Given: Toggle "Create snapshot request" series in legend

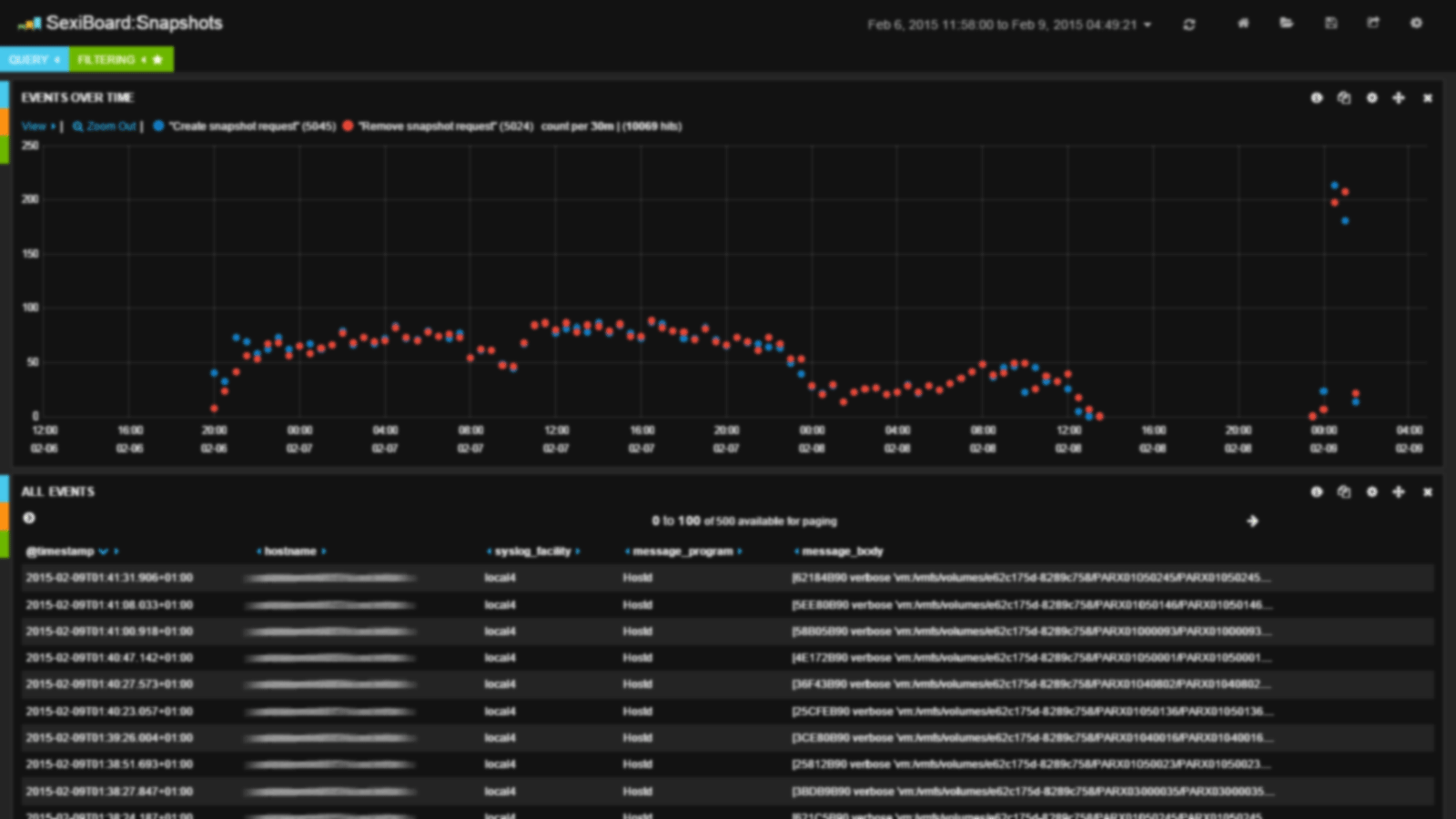Looking at the screenshot, I should click(158, 126).
